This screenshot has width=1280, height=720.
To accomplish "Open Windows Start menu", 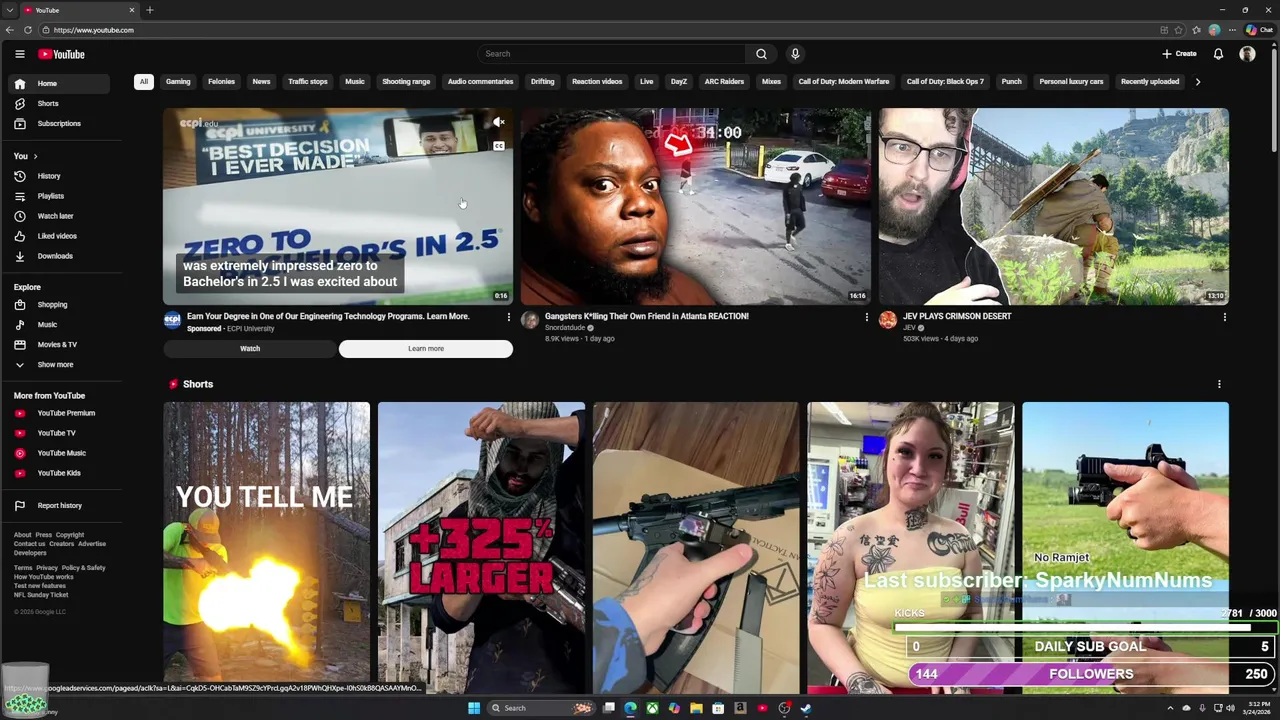I will tap(474, 708).
